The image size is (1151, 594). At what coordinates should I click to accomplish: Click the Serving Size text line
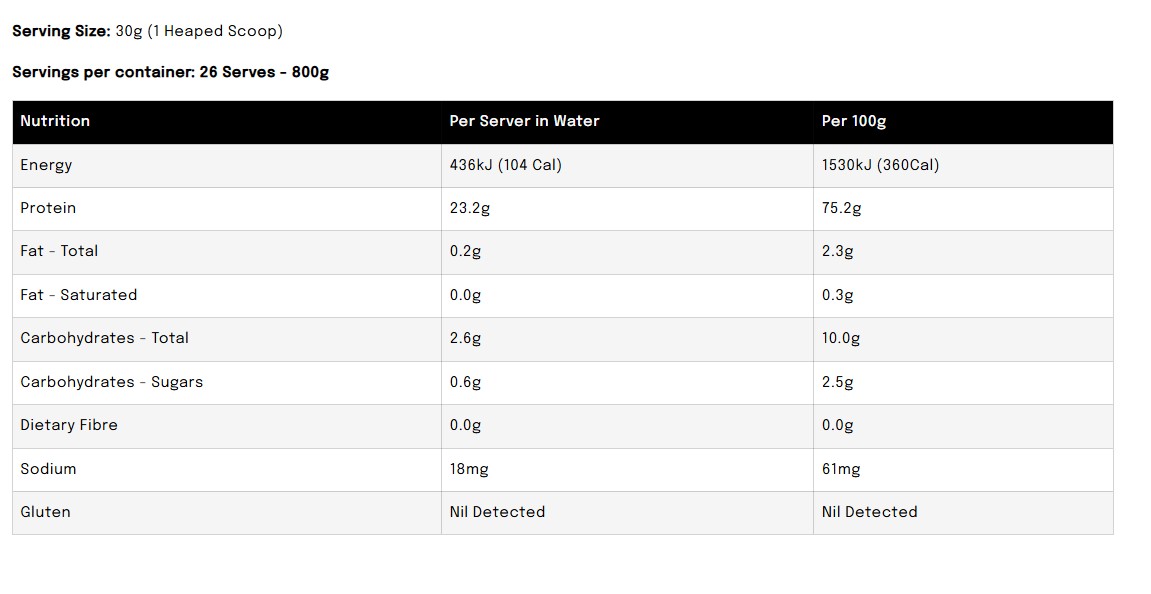(148, 31)
